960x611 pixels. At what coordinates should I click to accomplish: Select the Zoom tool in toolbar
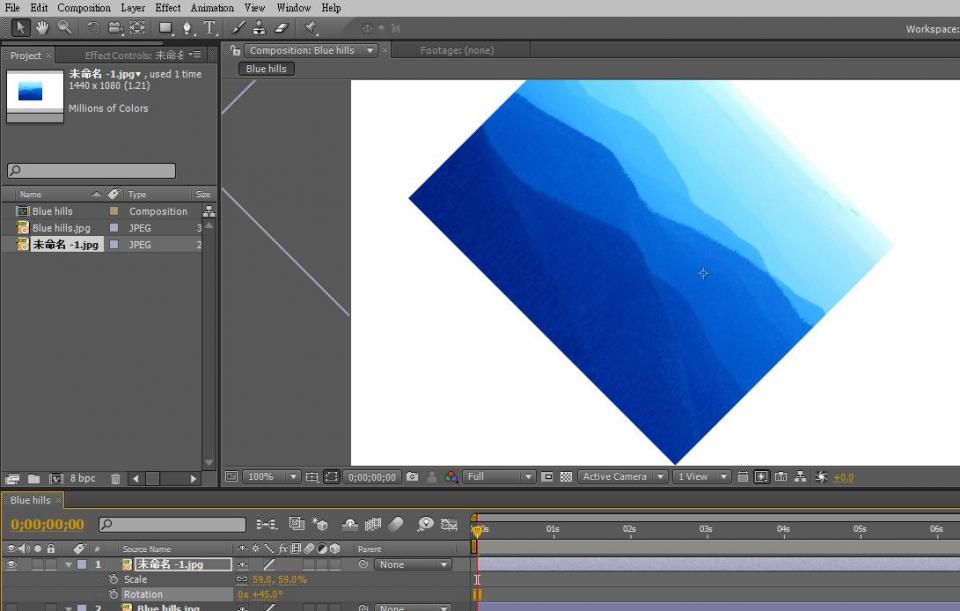click(65, 28)
